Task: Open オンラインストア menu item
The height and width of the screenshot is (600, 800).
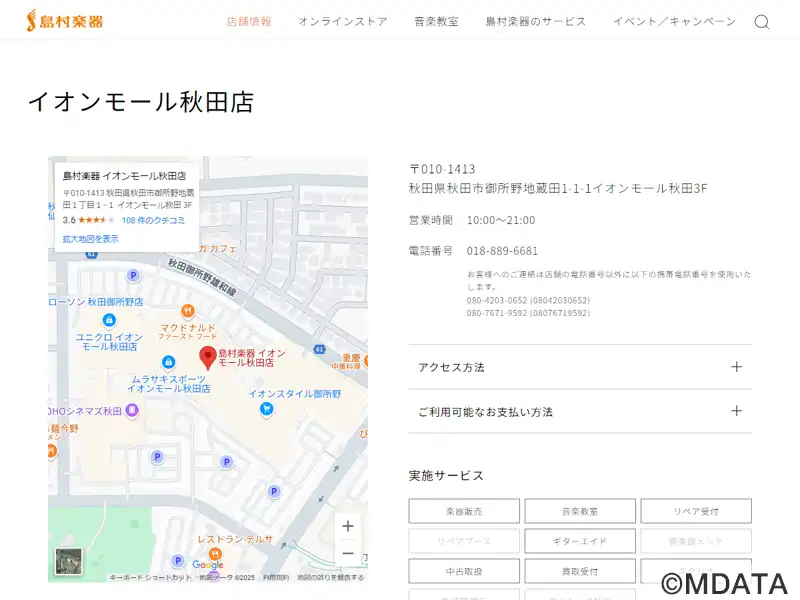Action: pos(343,21)
